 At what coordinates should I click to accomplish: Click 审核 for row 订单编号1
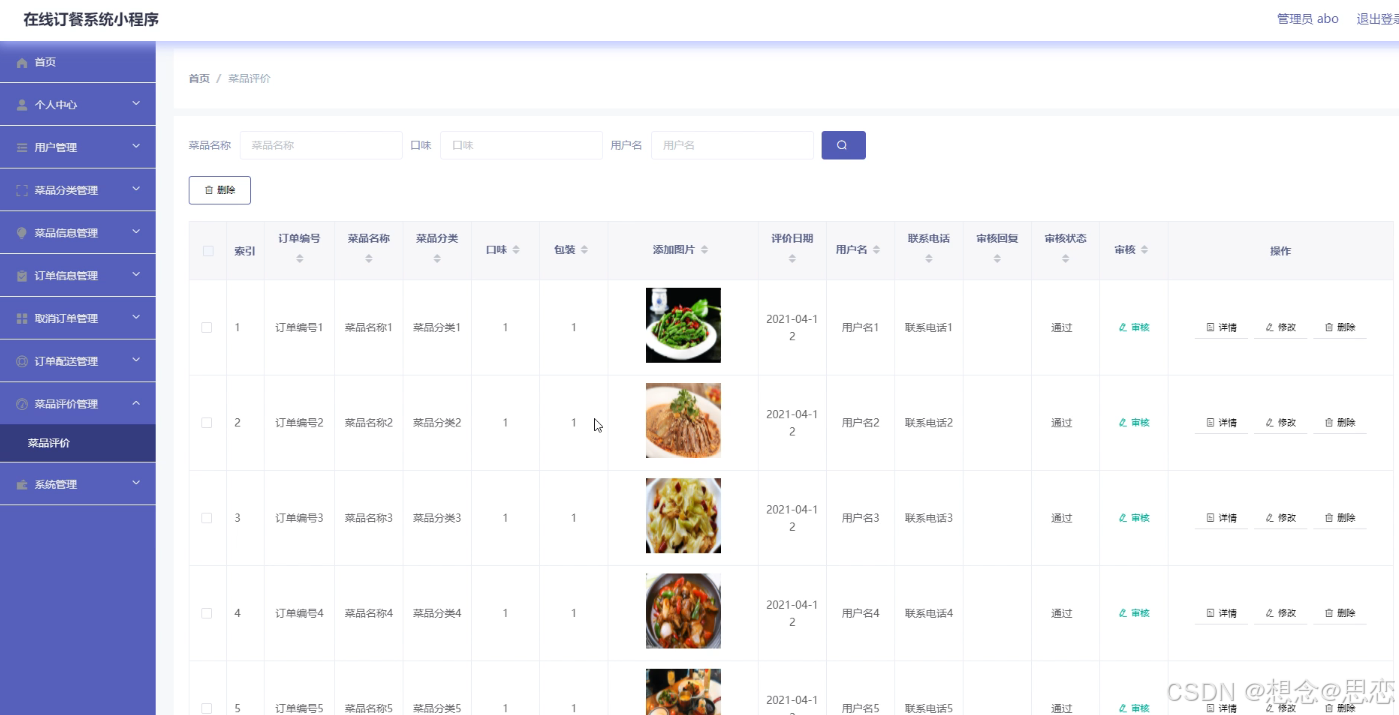tap(1134, 328)
